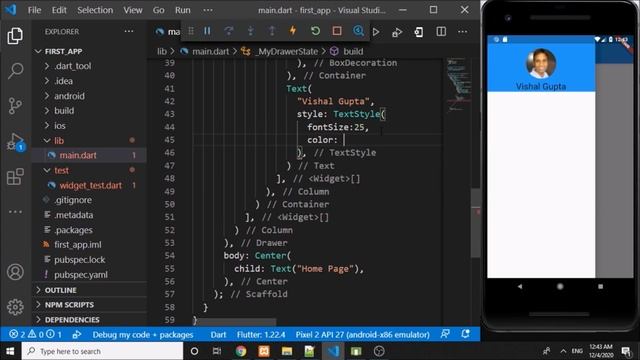This screenshot has width=640, height=360.
Task: Run the file with play icon
Action: 376,32
